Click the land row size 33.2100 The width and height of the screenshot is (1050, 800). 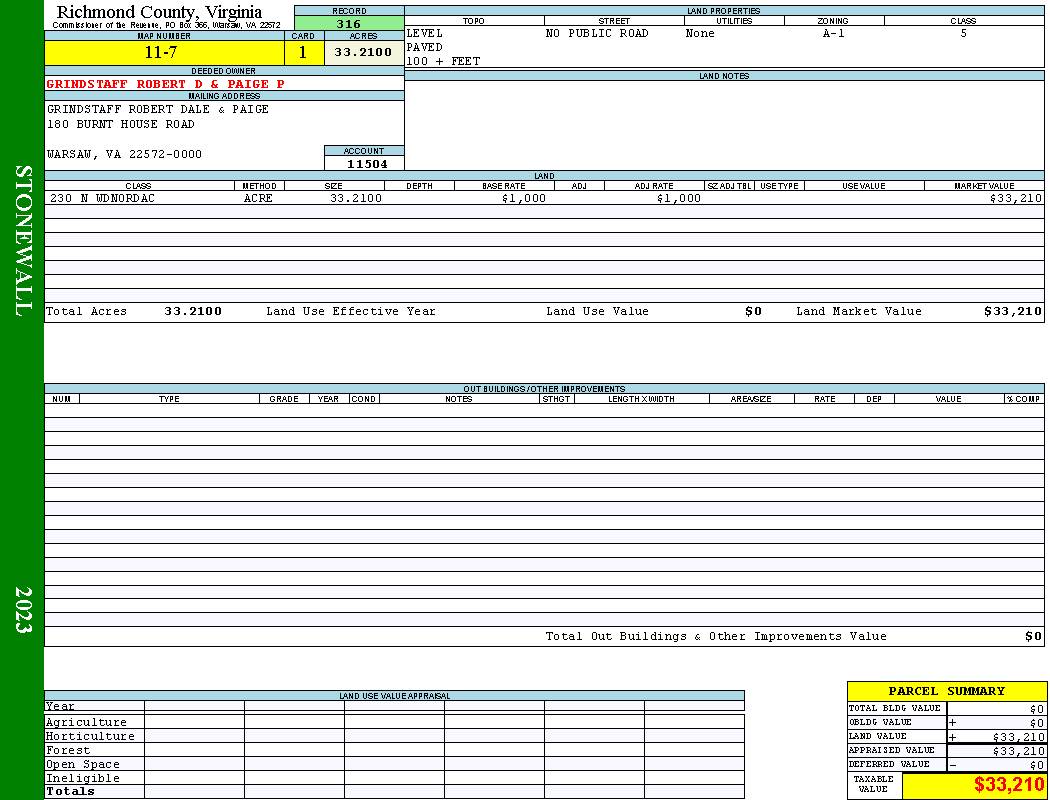356,198
